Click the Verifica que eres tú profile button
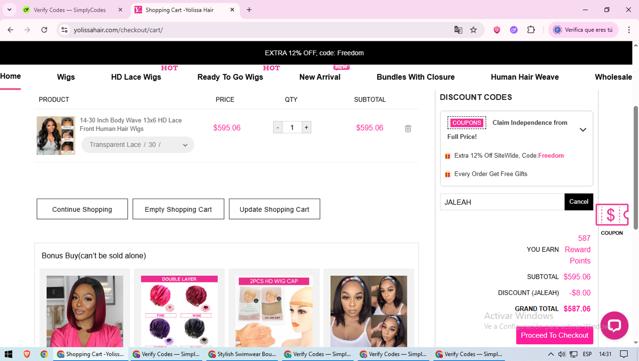Screen dimensions: 639x361 coord(583,30)
